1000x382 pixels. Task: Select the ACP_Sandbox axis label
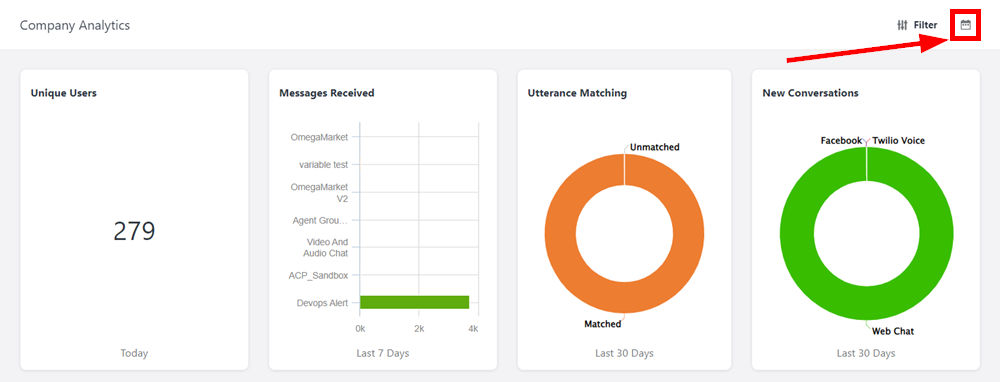(318, 276)
